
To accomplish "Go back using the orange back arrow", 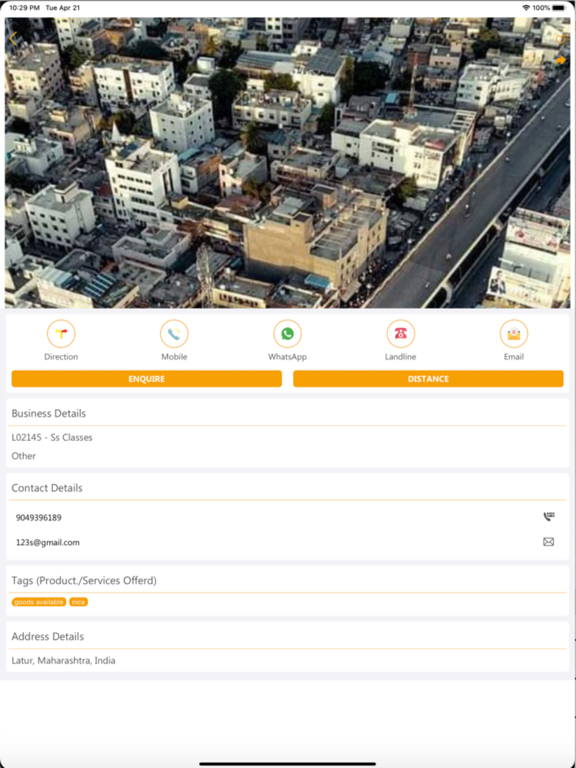I will [x=13, y=39].
